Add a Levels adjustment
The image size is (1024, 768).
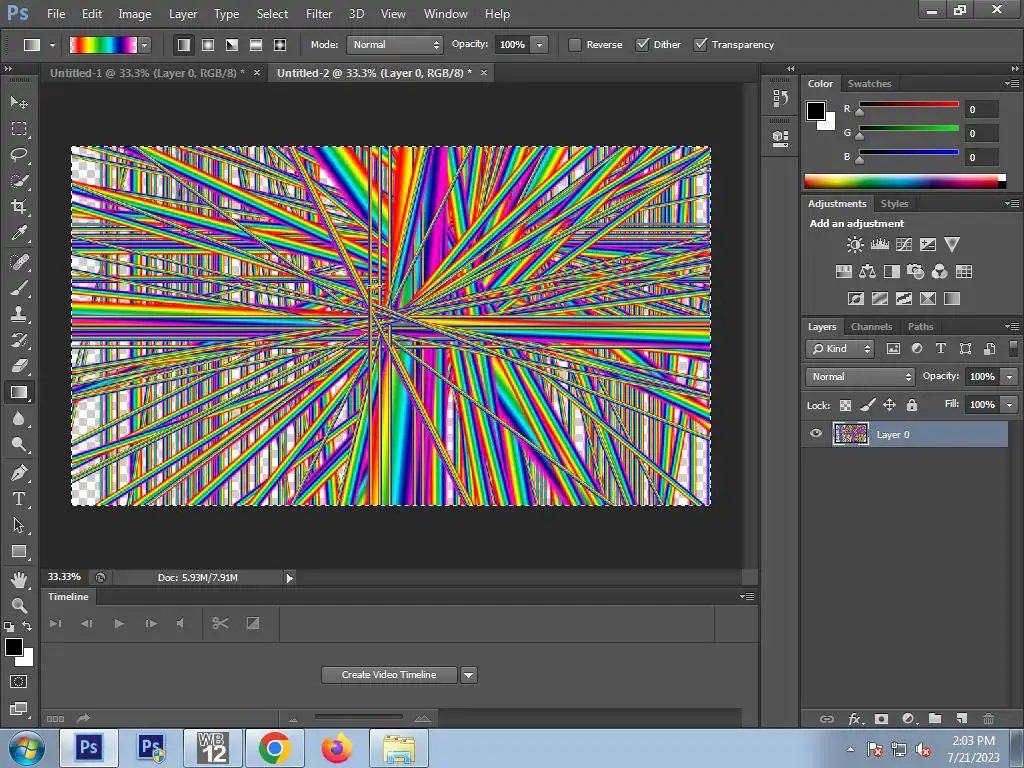(x=879, y=245)
